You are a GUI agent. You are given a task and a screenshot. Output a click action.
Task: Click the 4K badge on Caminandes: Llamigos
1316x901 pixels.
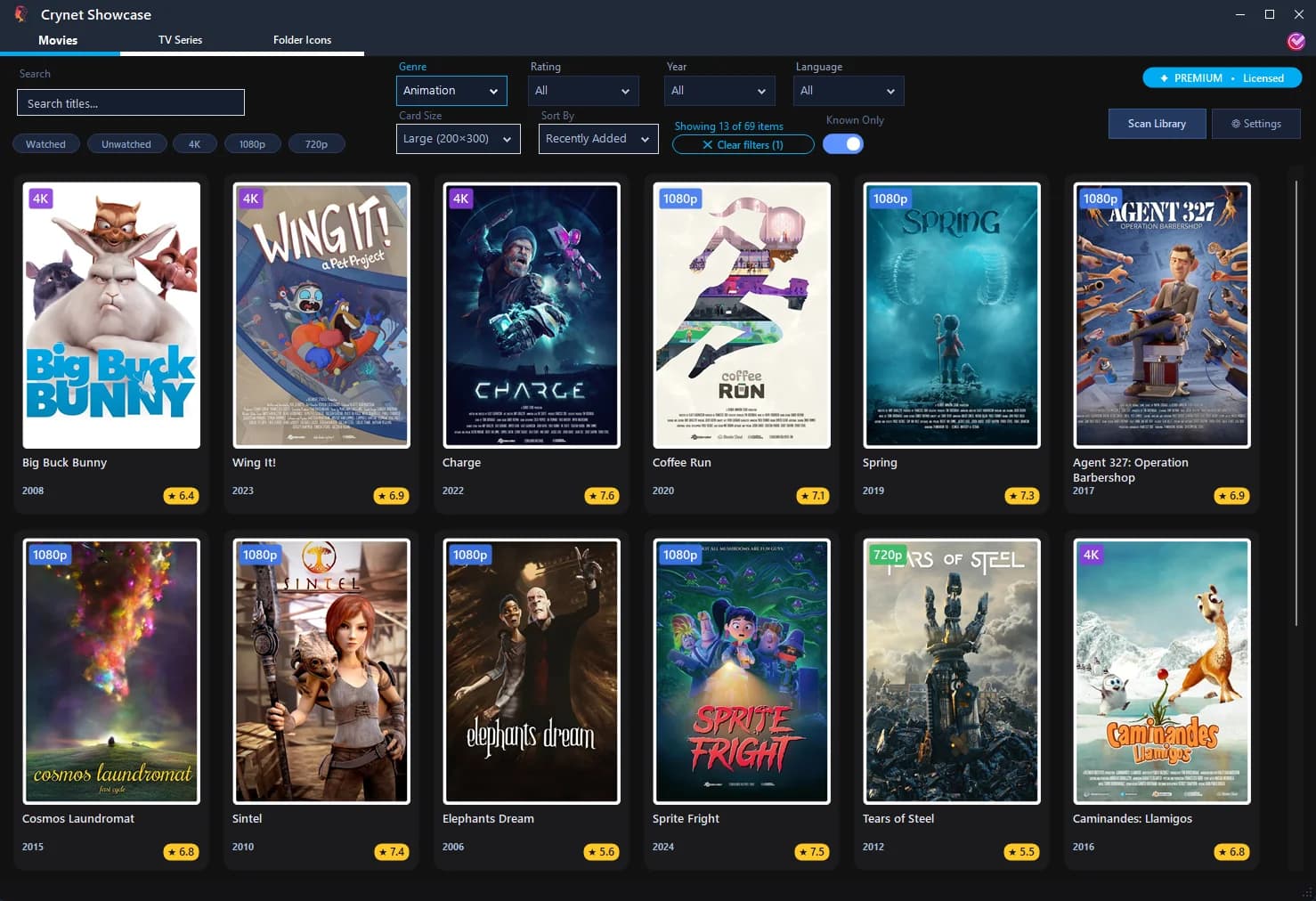(1092, 555)
